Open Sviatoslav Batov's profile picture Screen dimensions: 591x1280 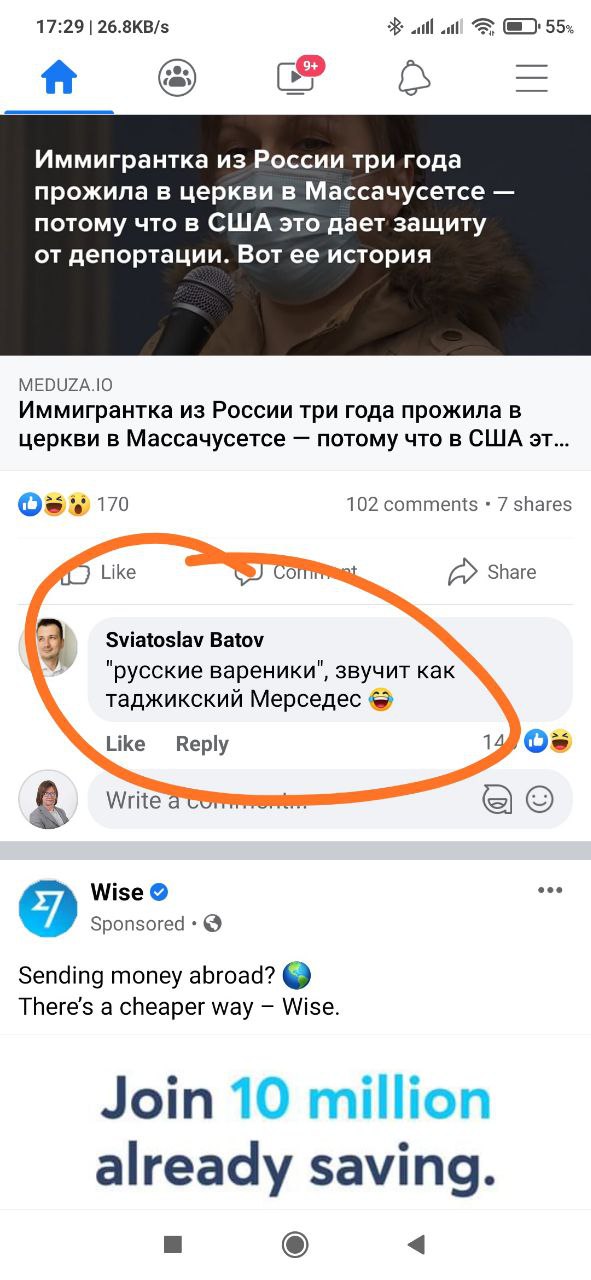(x=48, y=647)
